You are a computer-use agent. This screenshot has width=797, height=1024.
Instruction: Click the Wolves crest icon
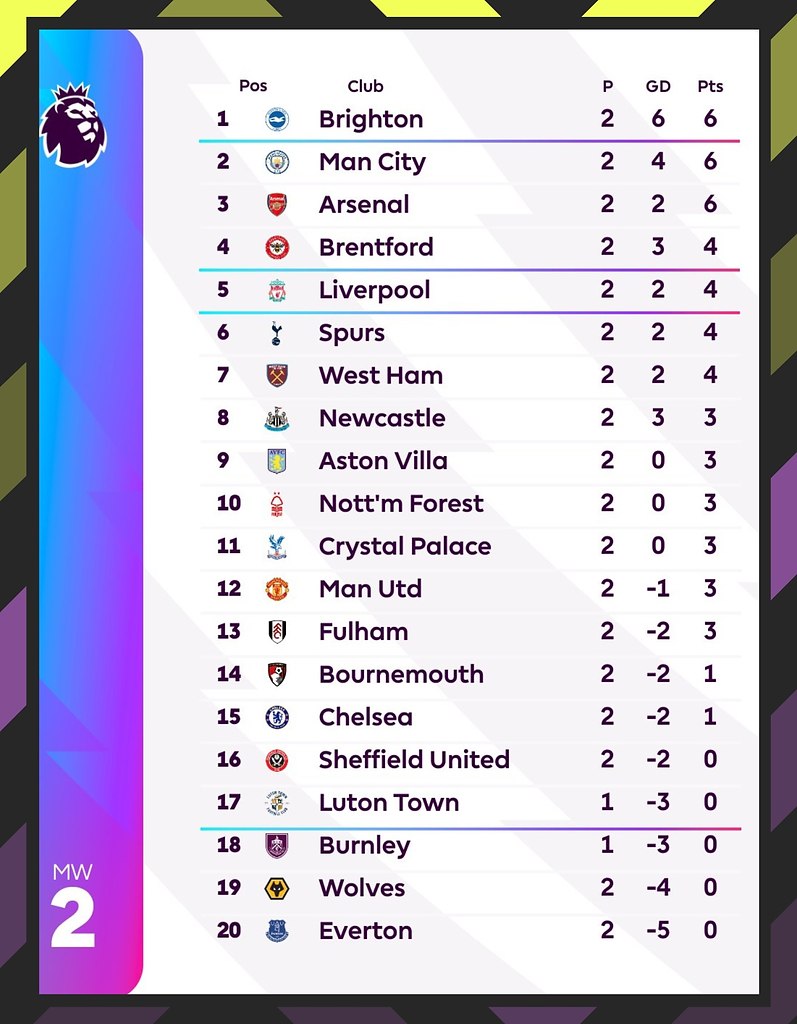coord(277,888)
